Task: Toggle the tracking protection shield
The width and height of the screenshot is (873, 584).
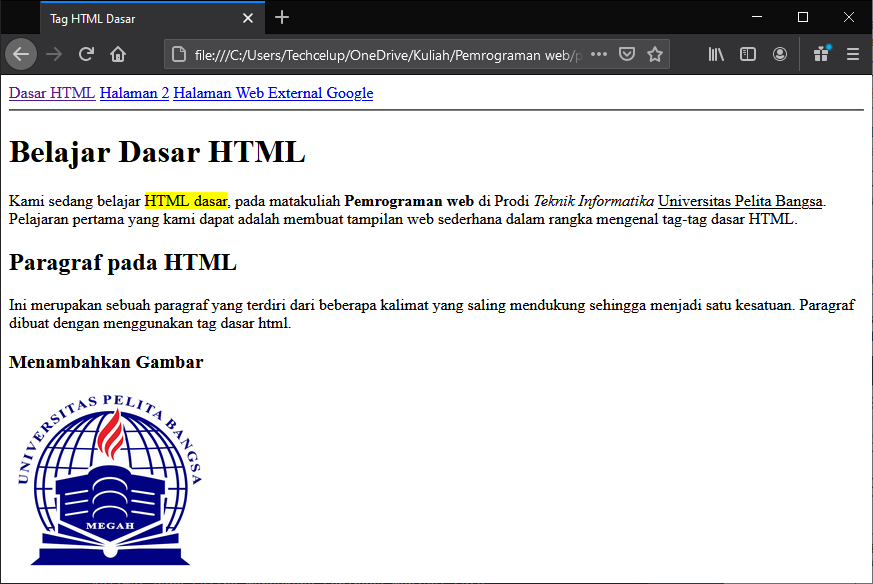Action: coord(626,55)
